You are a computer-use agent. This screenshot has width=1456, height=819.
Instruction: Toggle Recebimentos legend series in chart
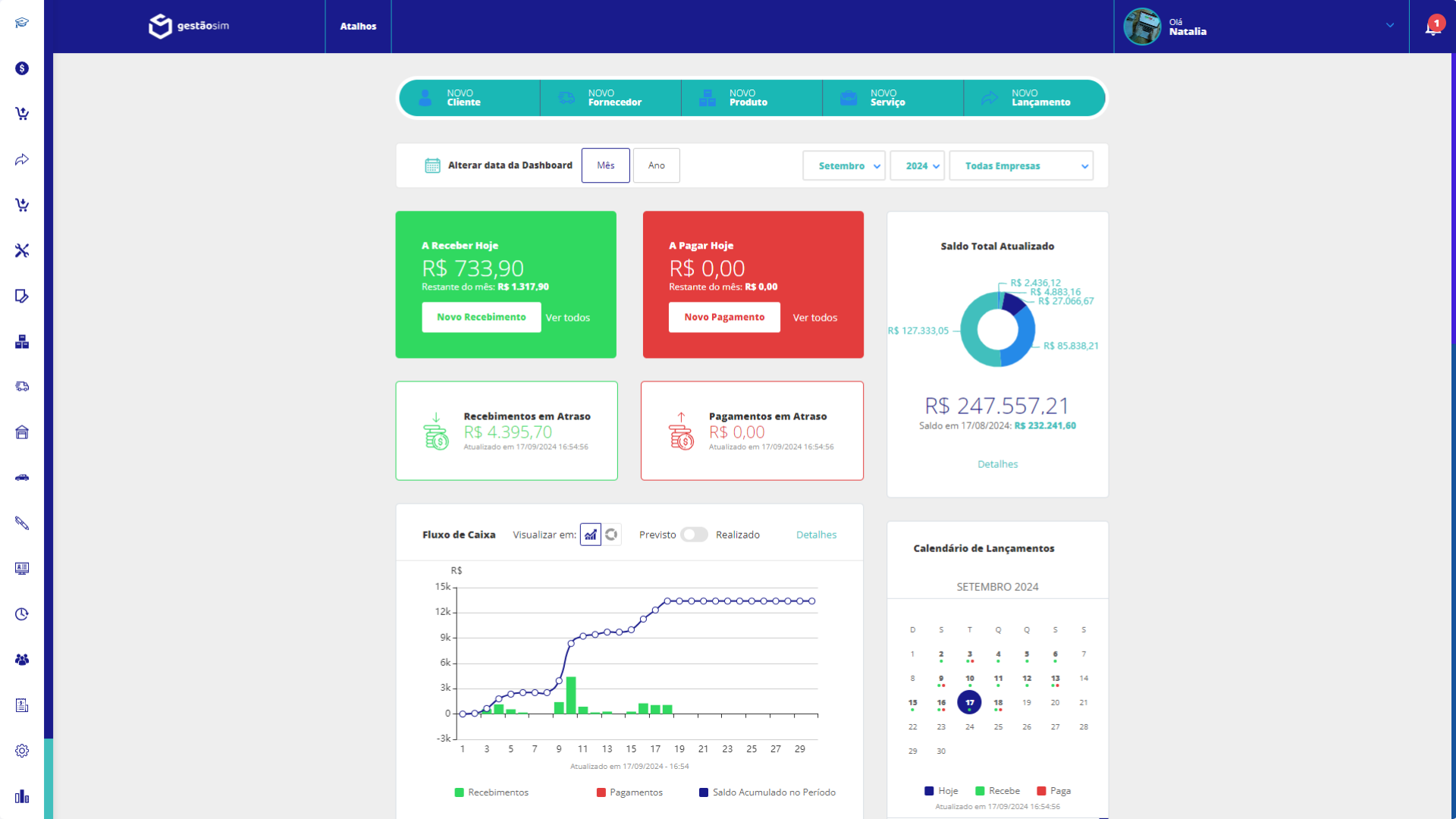pyautogui.click(x=491, y=792)
